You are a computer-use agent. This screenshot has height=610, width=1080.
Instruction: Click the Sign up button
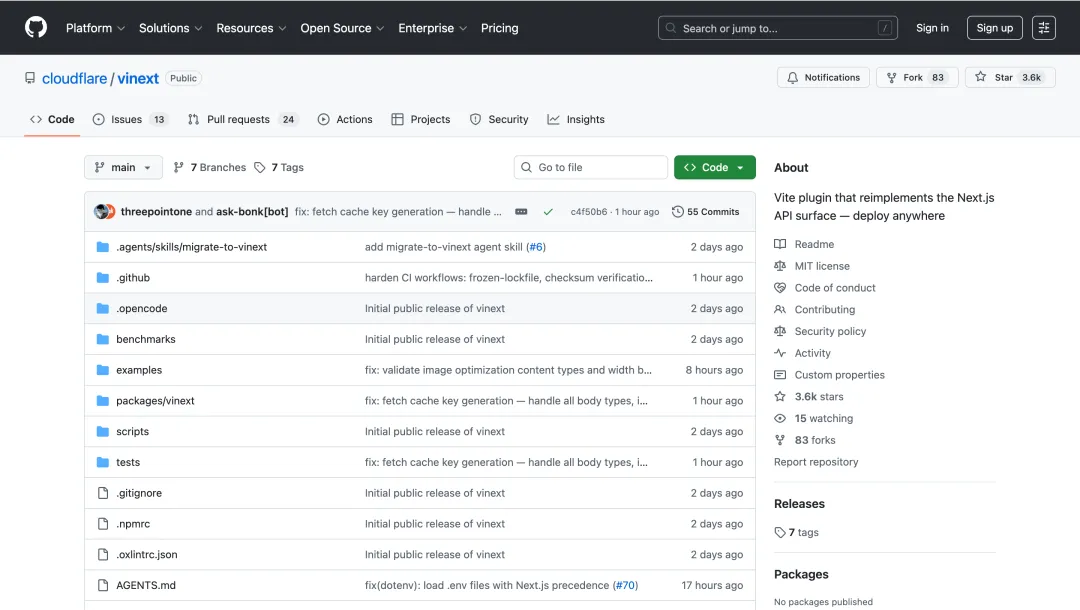click(995, 28)
